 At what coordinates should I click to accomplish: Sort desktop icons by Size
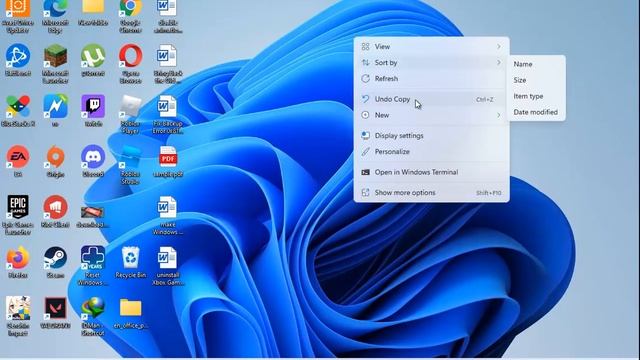click(x=536, y=80)
